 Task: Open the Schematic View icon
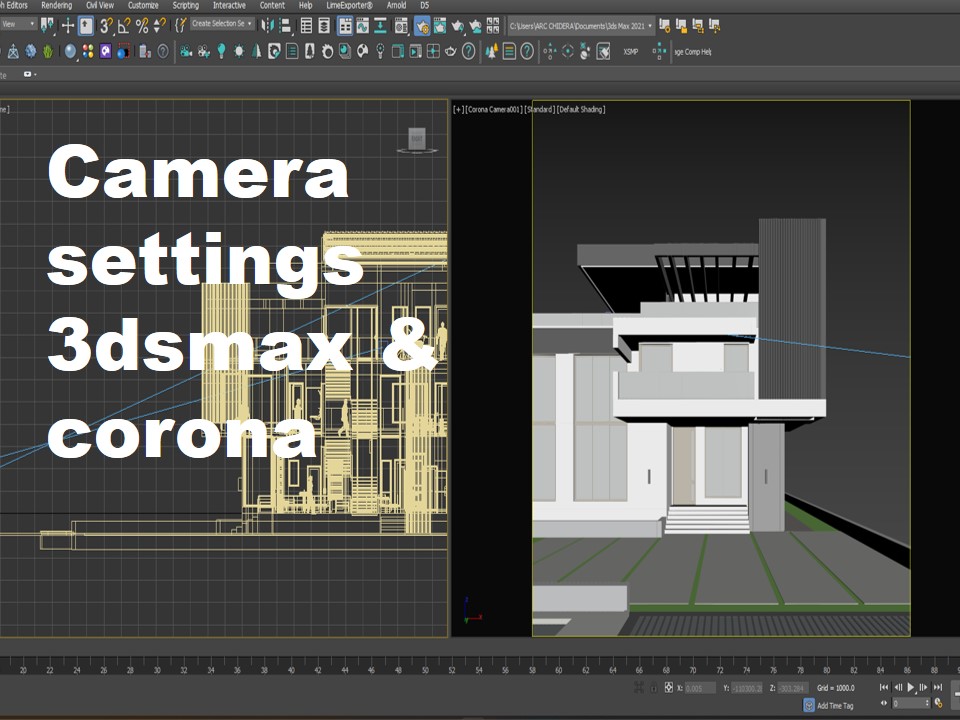[x=380, y=26]
